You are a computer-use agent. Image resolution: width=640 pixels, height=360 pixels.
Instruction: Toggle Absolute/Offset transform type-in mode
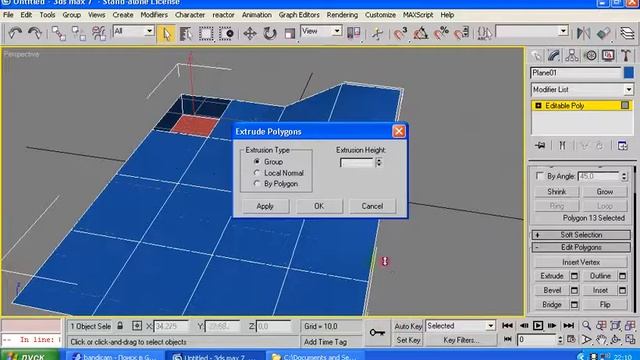tap(137, 326)
